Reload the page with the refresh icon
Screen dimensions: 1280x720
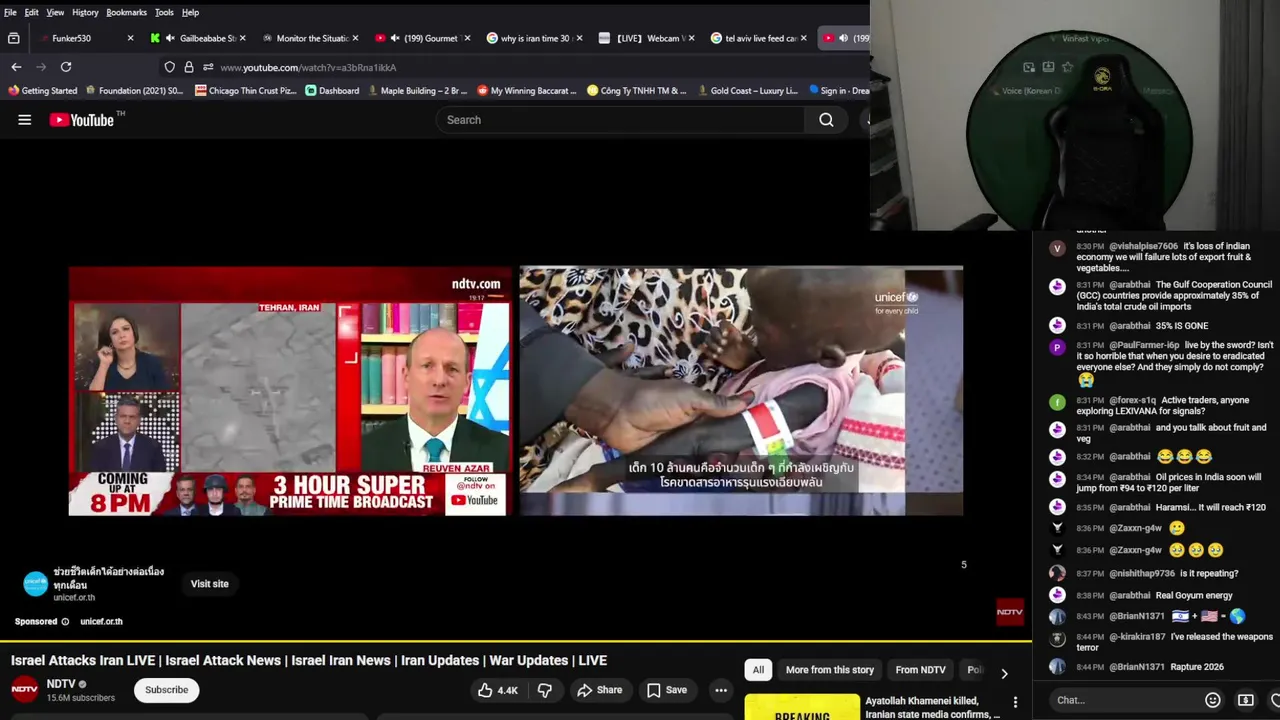point(66,67)
